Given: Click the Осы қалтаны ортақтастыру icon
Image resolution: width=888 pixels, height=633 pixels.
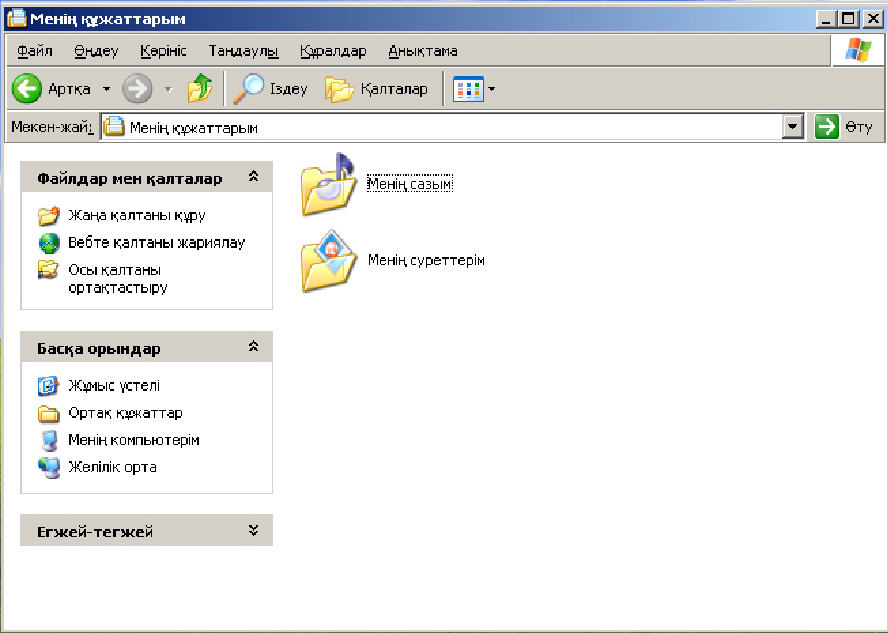Looking at the screenshot, I should tap(48, 270).
